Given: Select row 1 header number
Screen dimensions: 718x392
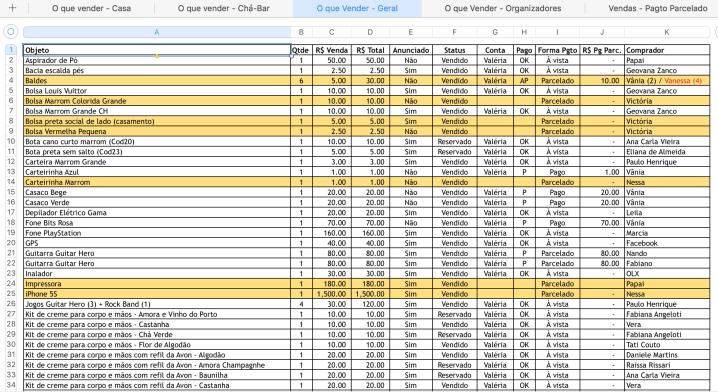Looking at the screenshot, I should [x=11, y=50].
